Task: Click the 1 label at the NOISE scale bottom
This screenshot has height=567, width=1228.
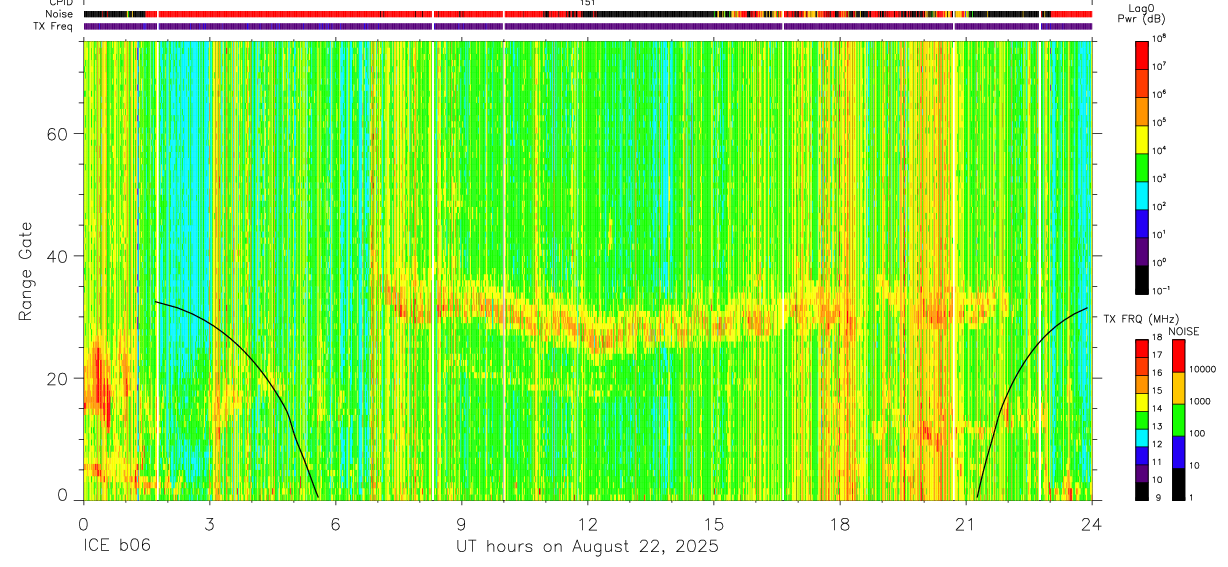Action: pos(1192,497)
